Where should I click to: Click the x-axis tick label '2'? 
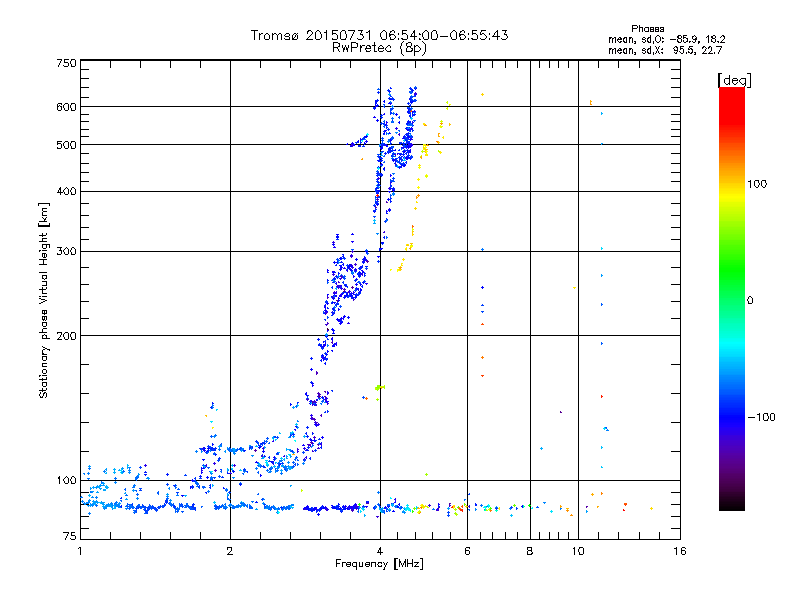[x=230, y=551]
